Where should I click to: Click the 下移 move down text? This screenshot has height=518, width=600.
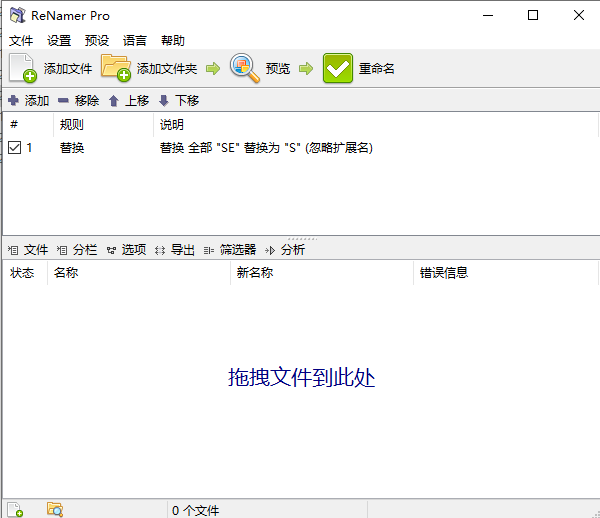coord(187,101)
